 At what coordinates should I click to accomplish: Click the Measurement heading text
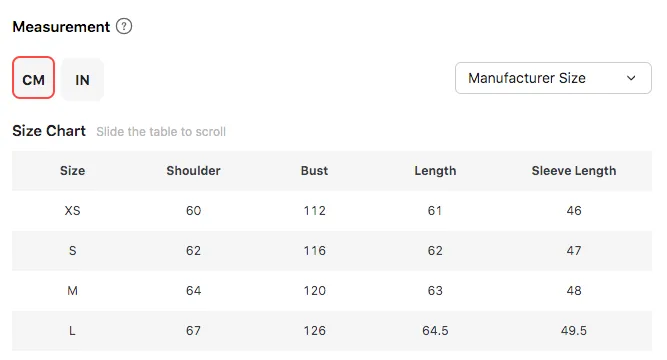(61, 27)
